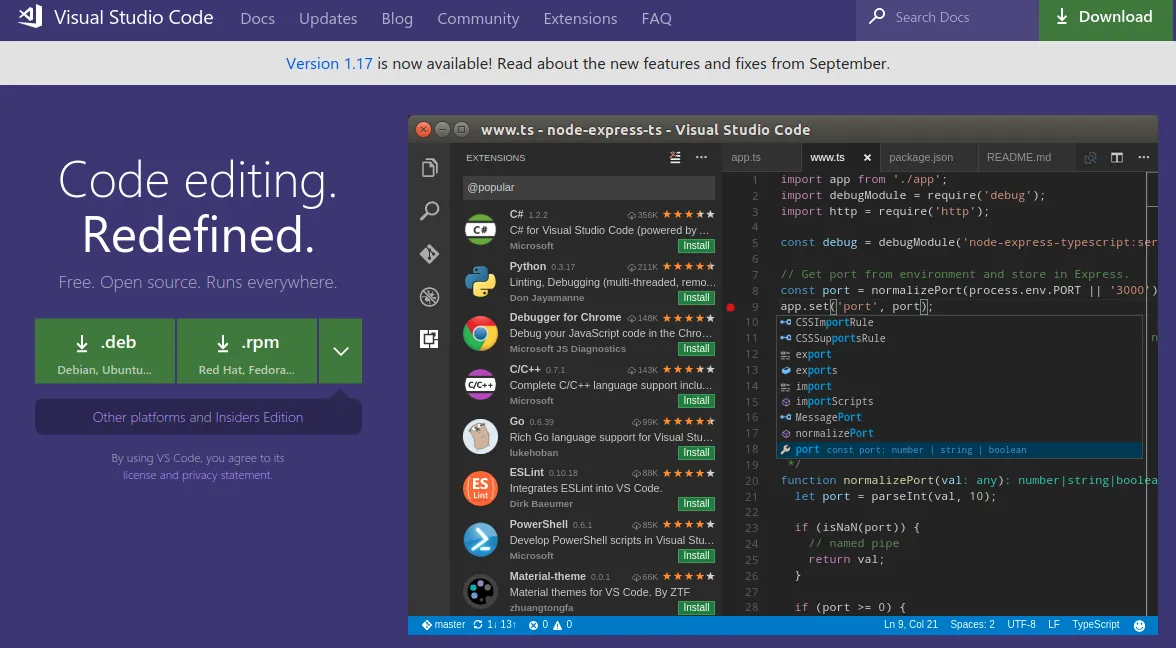Open the Debug icon in activity bar

coord(430,297)
